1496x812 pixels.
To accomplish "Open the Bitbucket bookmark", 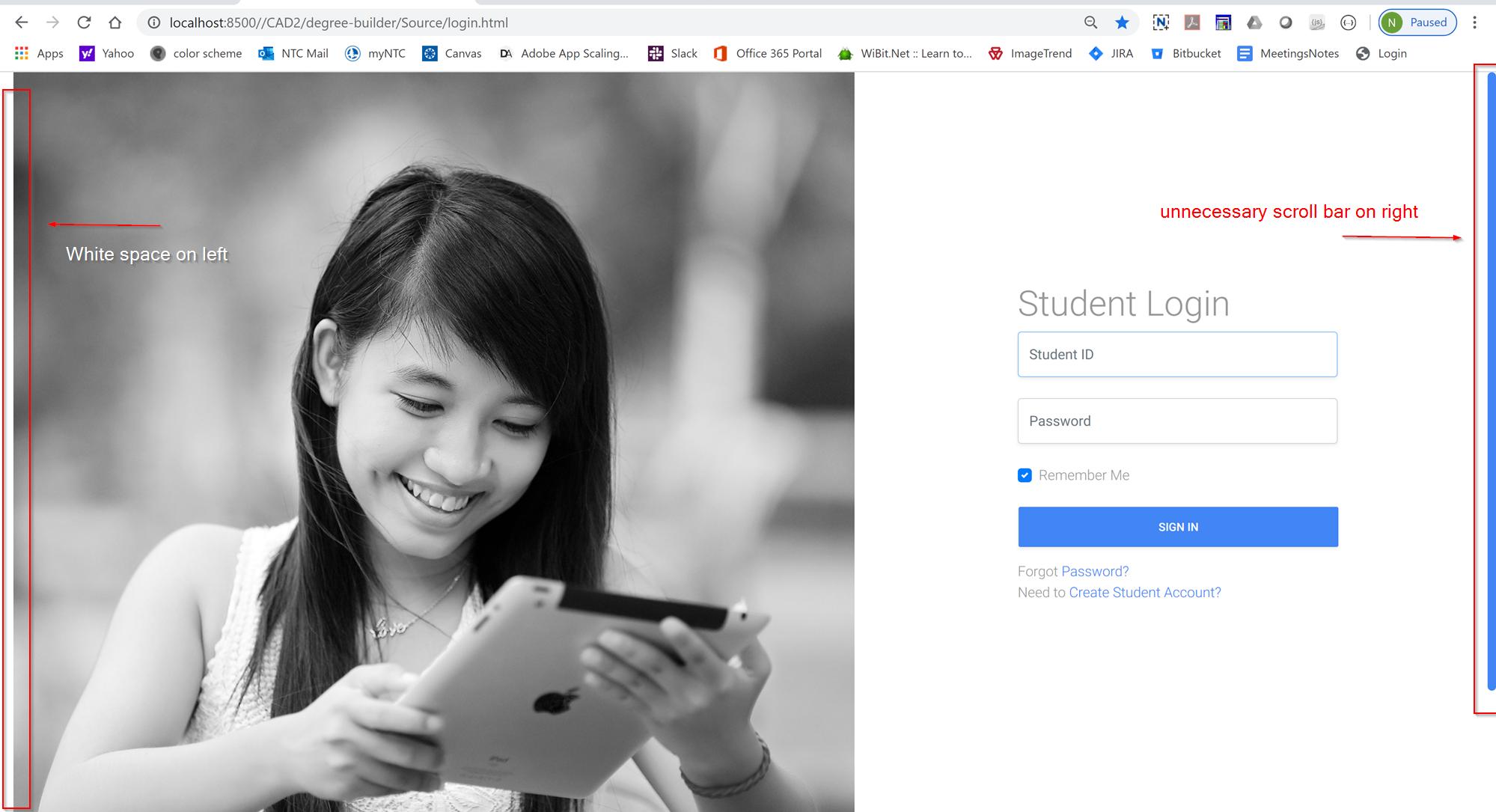I will pos(1188,53).
